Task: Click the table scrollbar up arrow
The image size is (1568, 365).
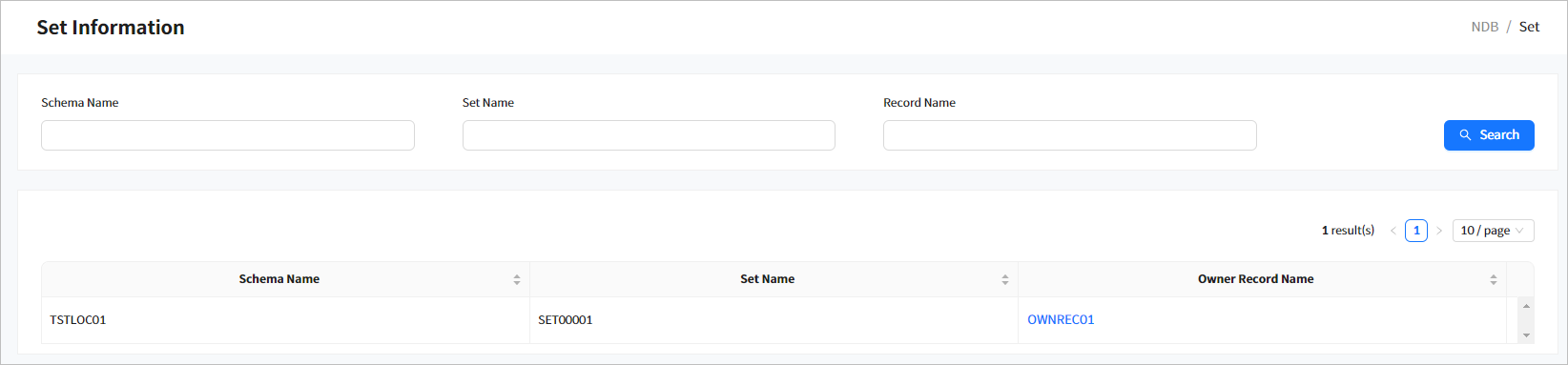Action: tap(1526, 306)
